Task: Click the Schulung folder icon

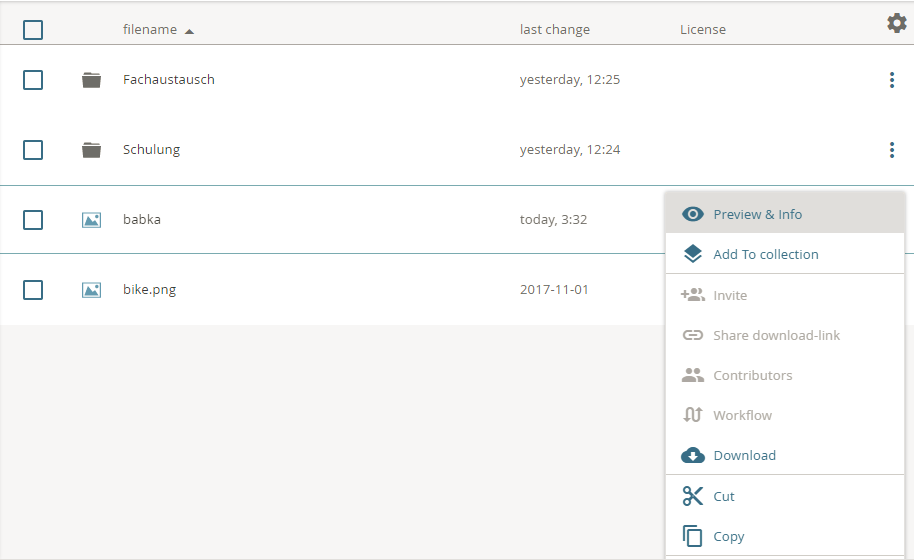Action: [x=92, y=150]
